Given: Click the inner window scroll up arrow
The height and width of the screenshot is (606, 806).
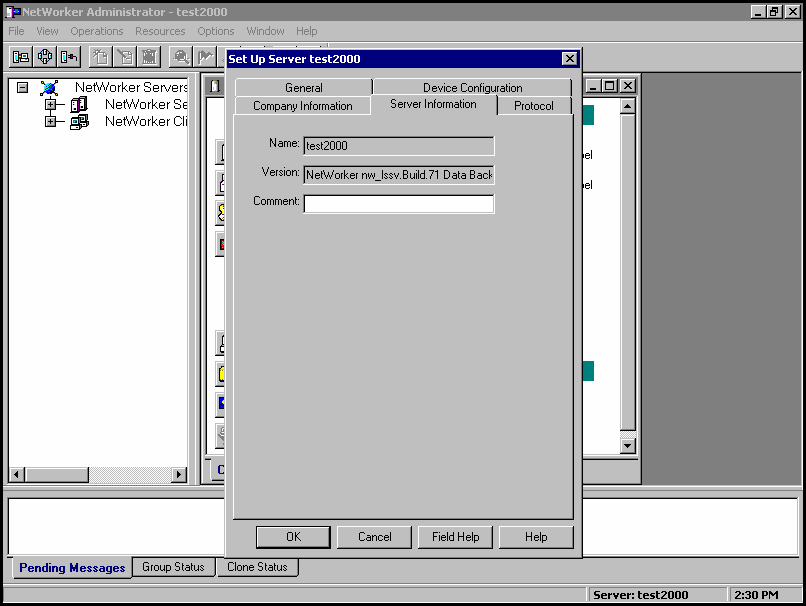Looking at the screenshot, I should coord(627,106).
